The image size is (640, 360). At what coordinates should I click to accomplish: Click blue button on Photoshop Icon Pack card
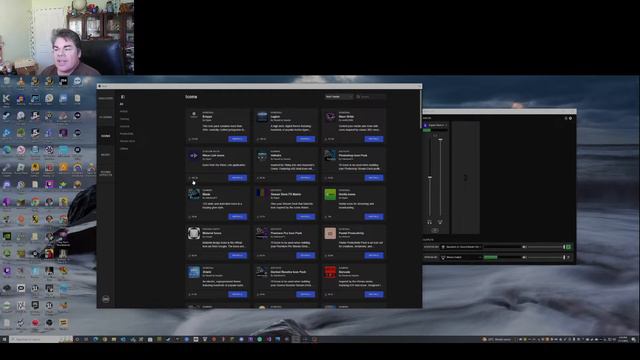tap(374, 178)
